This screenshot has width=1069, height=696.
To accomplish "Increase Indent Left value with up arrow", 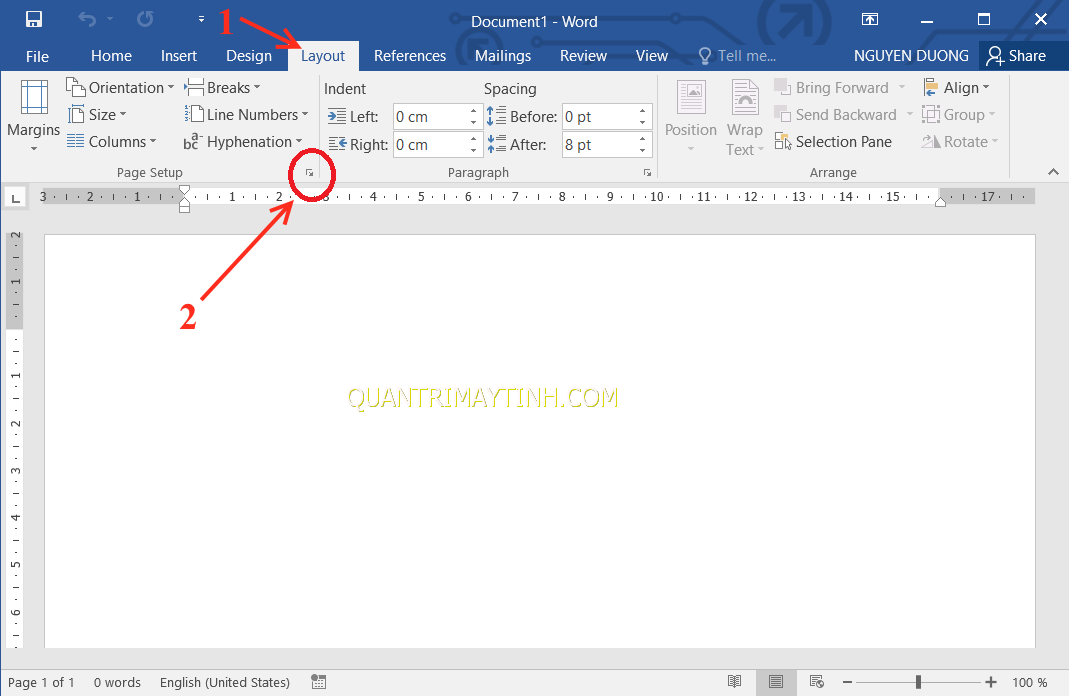I will click(474, 111).
